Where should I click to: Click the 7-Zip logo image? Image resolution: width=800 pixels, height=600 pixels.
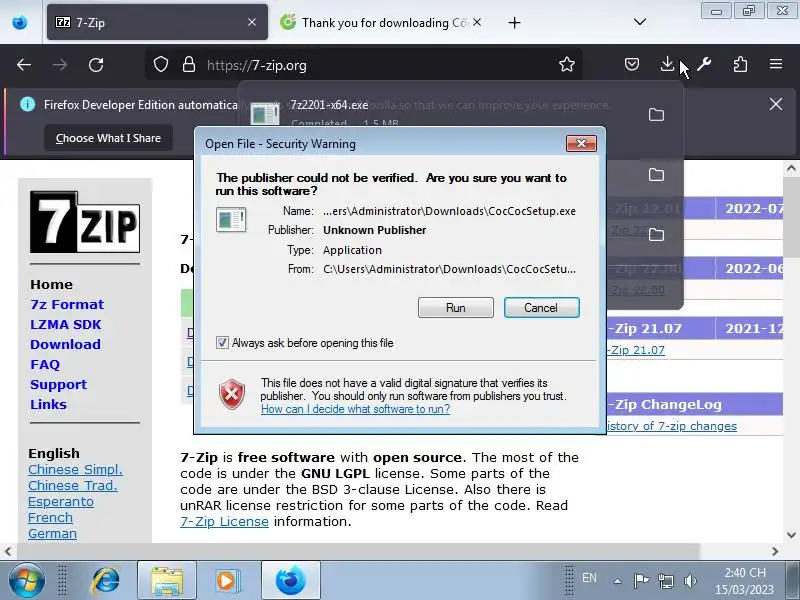85,222
